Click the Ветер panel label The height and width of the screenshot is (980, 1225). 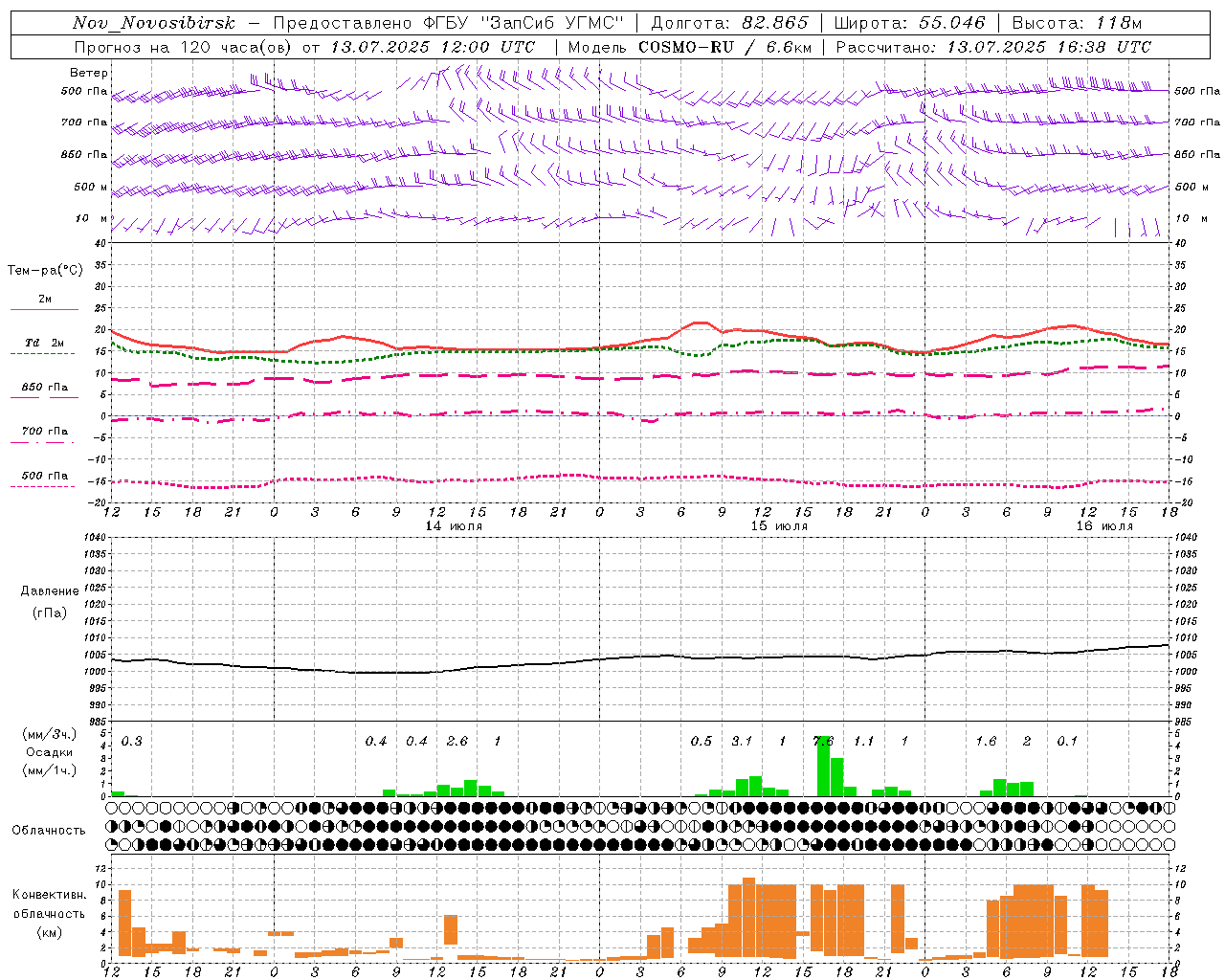tap(89, 73)
